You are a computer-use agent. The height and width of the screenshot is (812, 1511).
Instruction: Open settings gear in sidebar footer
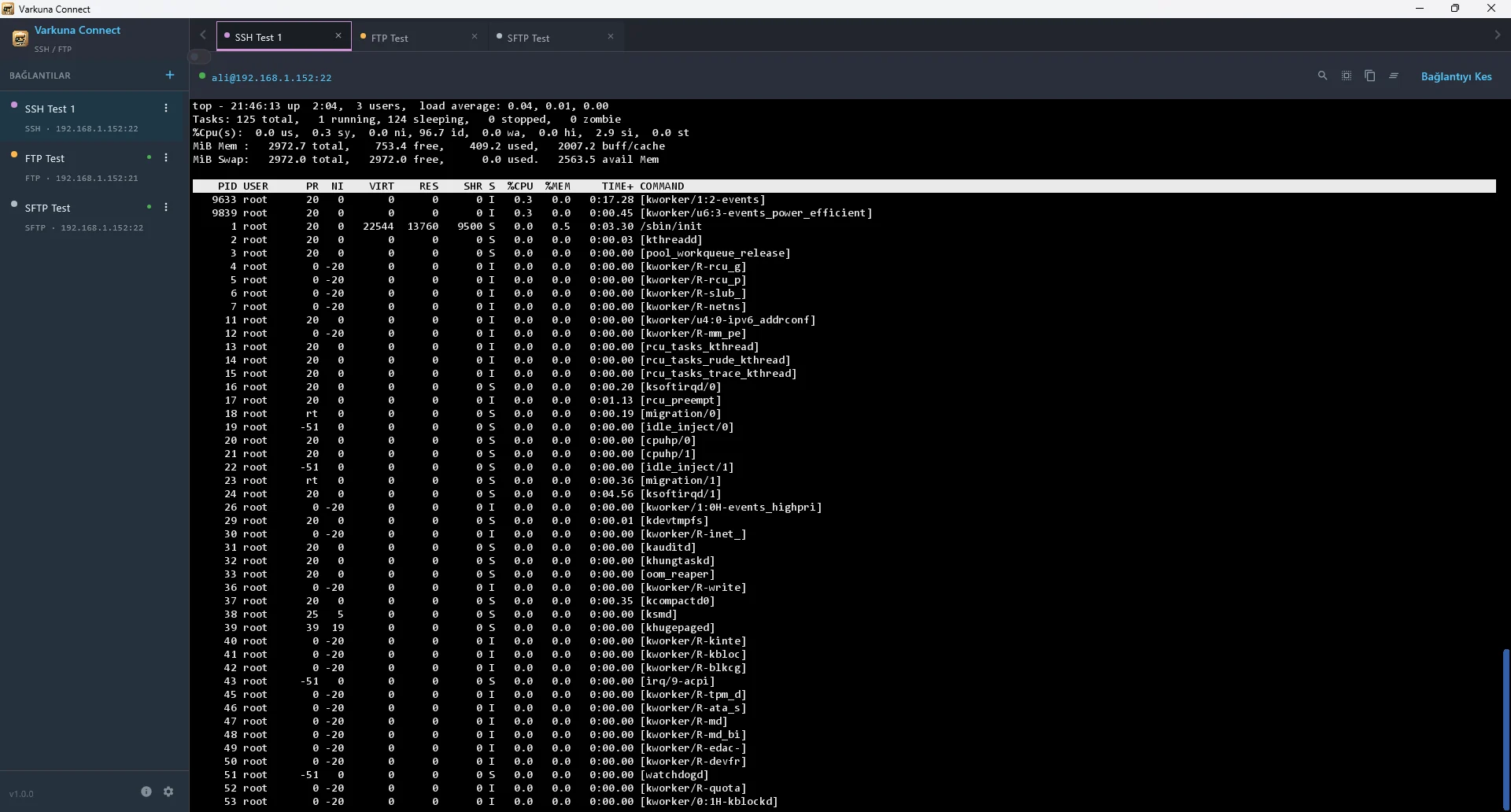[x=168, y=792]
